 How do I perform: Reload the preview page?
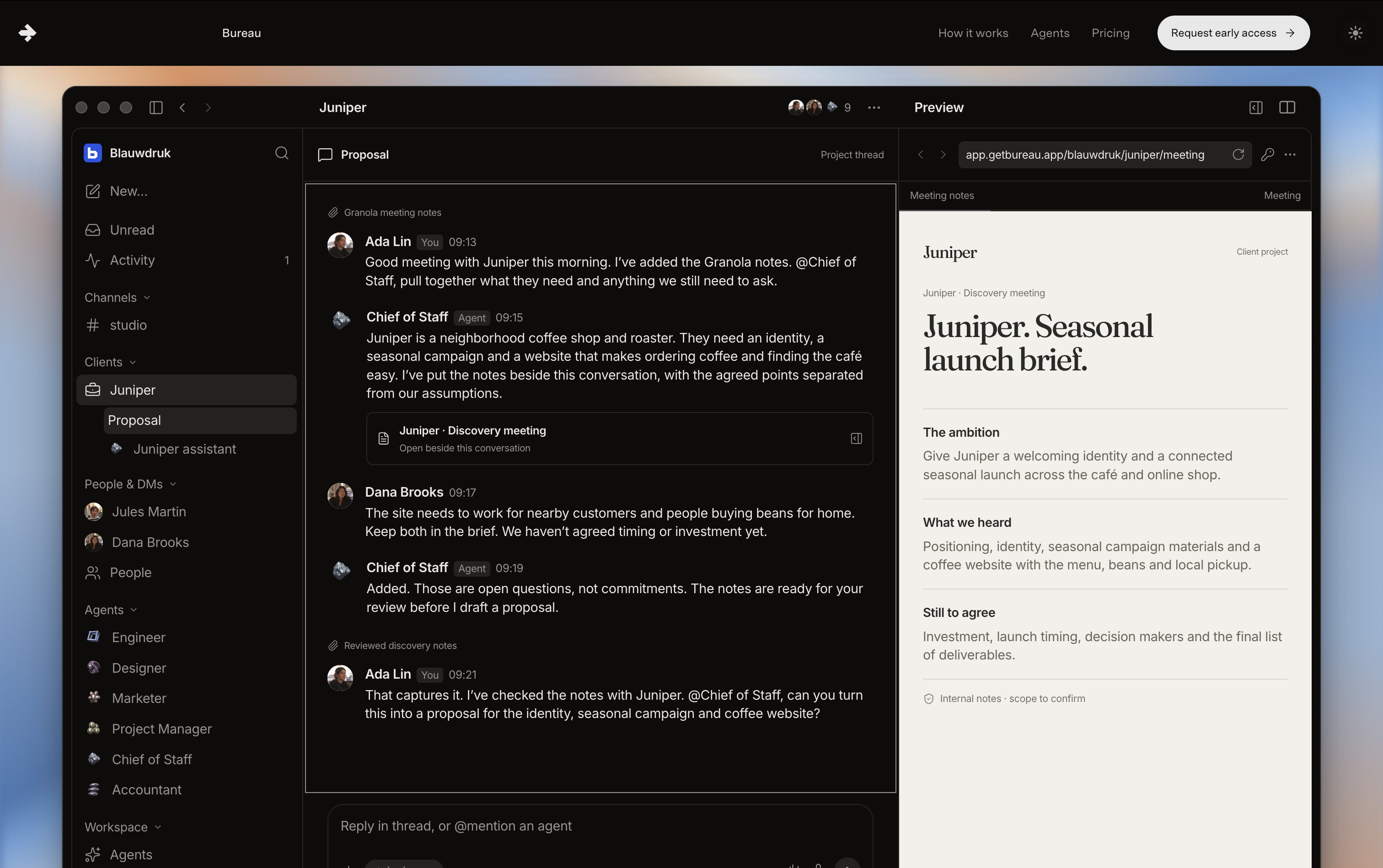pos(1238,155)
